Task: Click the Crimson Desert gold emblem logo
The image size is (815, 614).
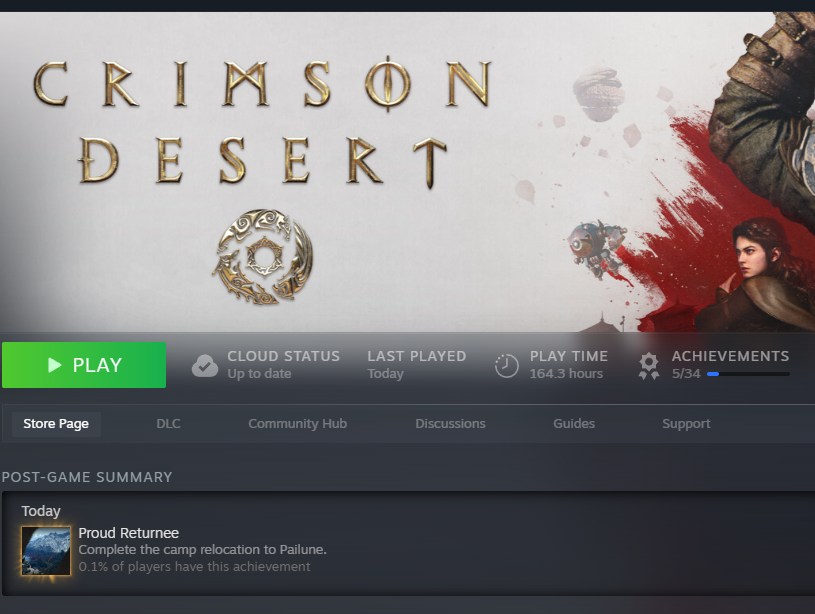Action: pyautogui.click(x=262, y=256)
